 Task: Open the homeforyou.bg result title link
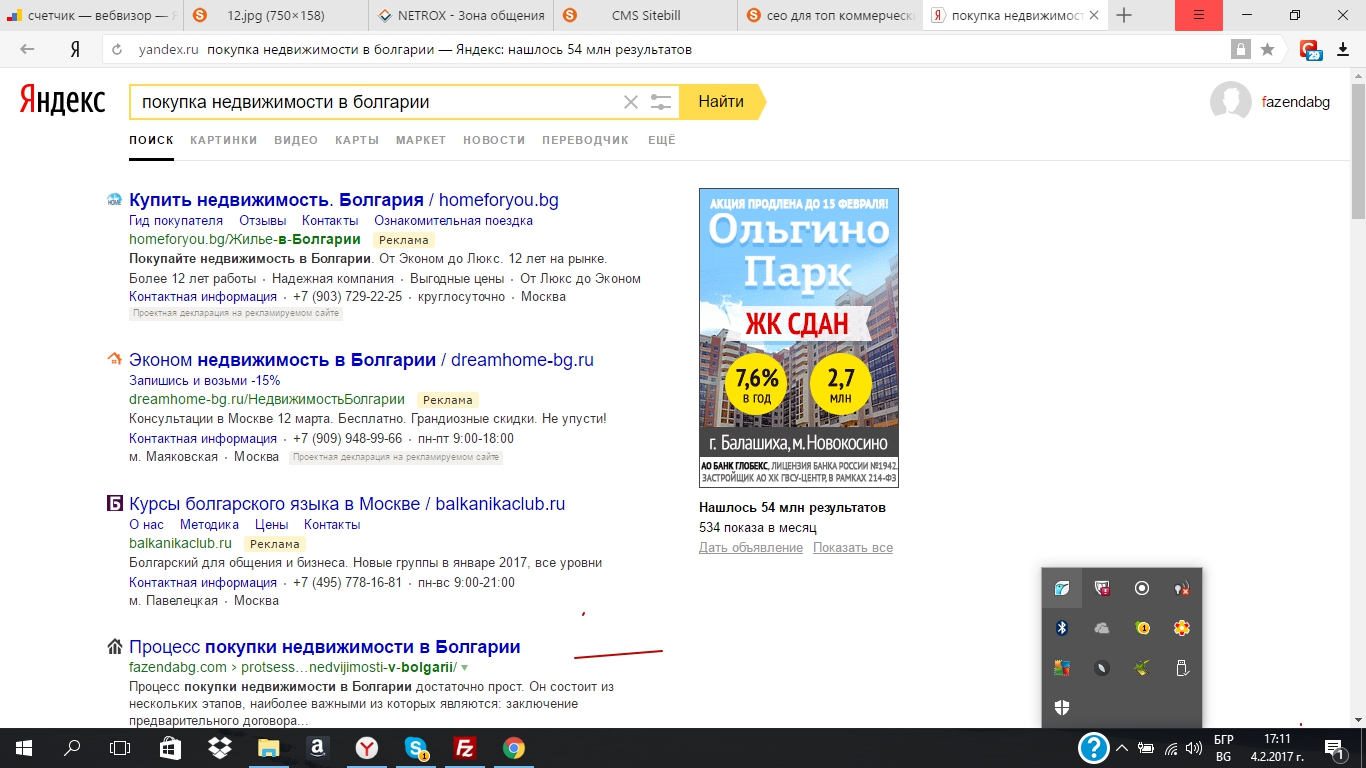344,200
